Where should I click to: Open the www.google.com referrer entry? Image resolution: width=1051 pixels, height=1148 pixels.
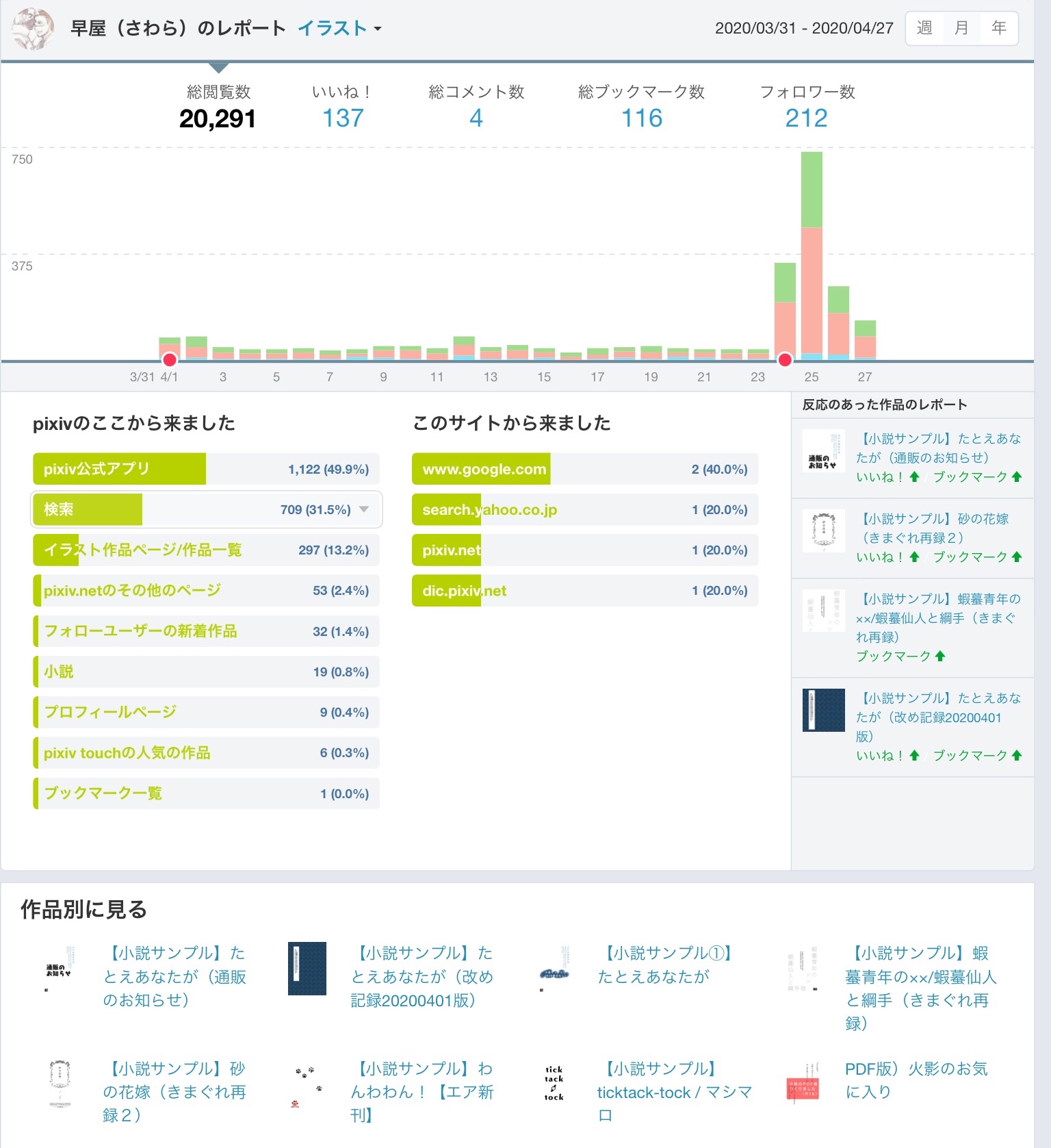pos(585,469)
